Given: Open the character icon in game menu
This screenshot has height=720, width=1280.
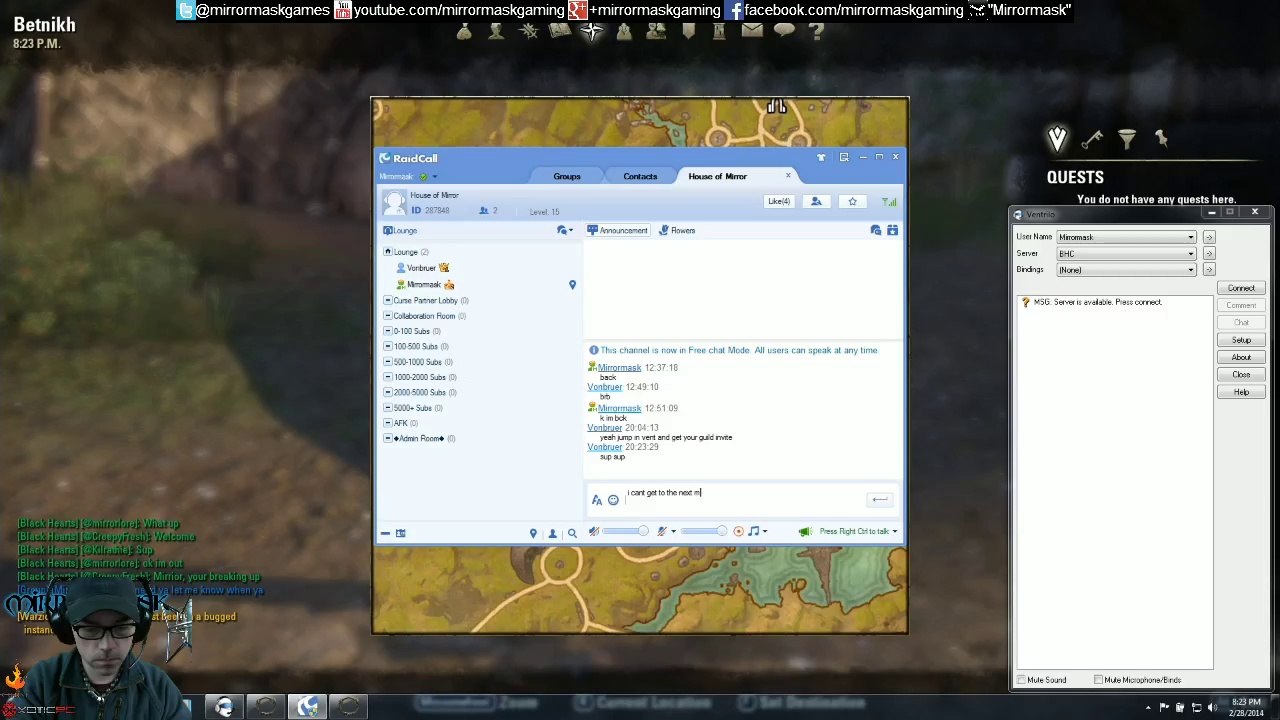Looking at the screenshot, I should [x=496, y=32].
